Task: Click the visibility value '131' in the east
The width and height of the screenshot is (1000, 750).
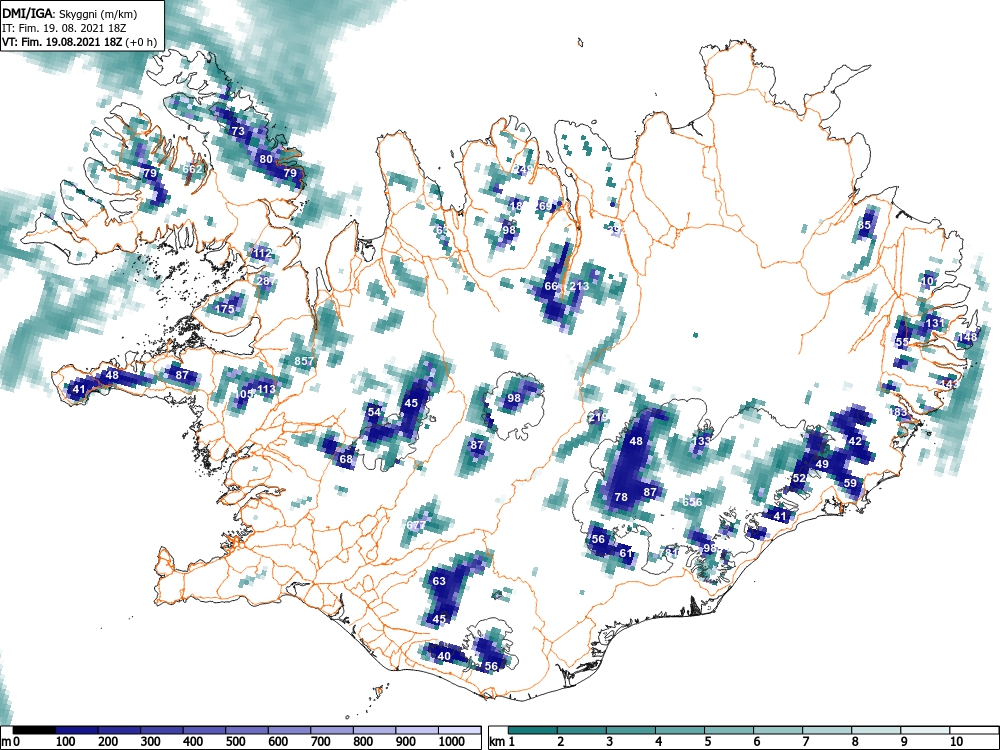Action: (934, 323)
